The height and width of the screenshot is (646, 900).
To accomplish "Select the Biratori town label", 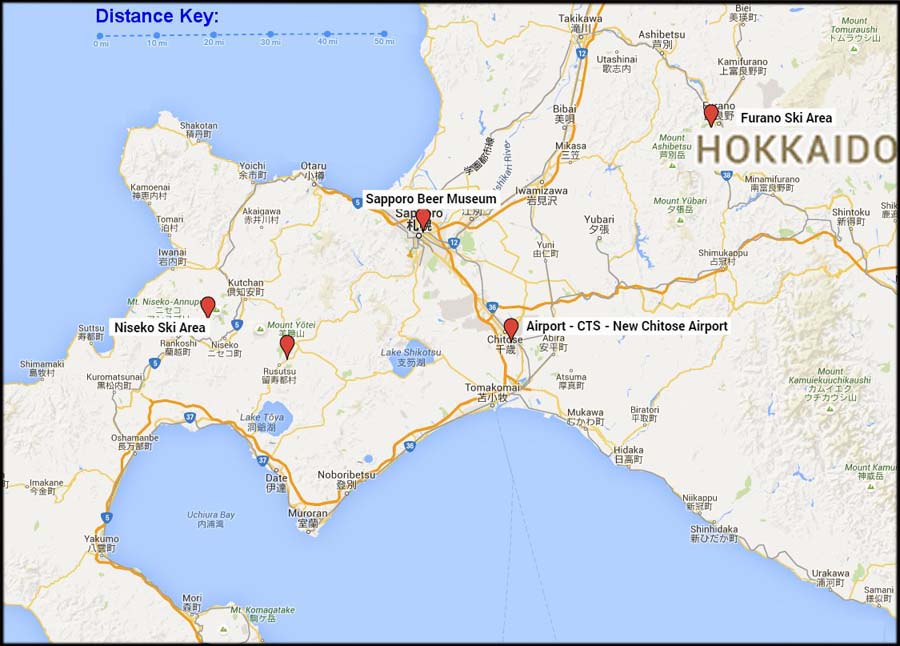I will pyautogui.click(x=644, y=414).
